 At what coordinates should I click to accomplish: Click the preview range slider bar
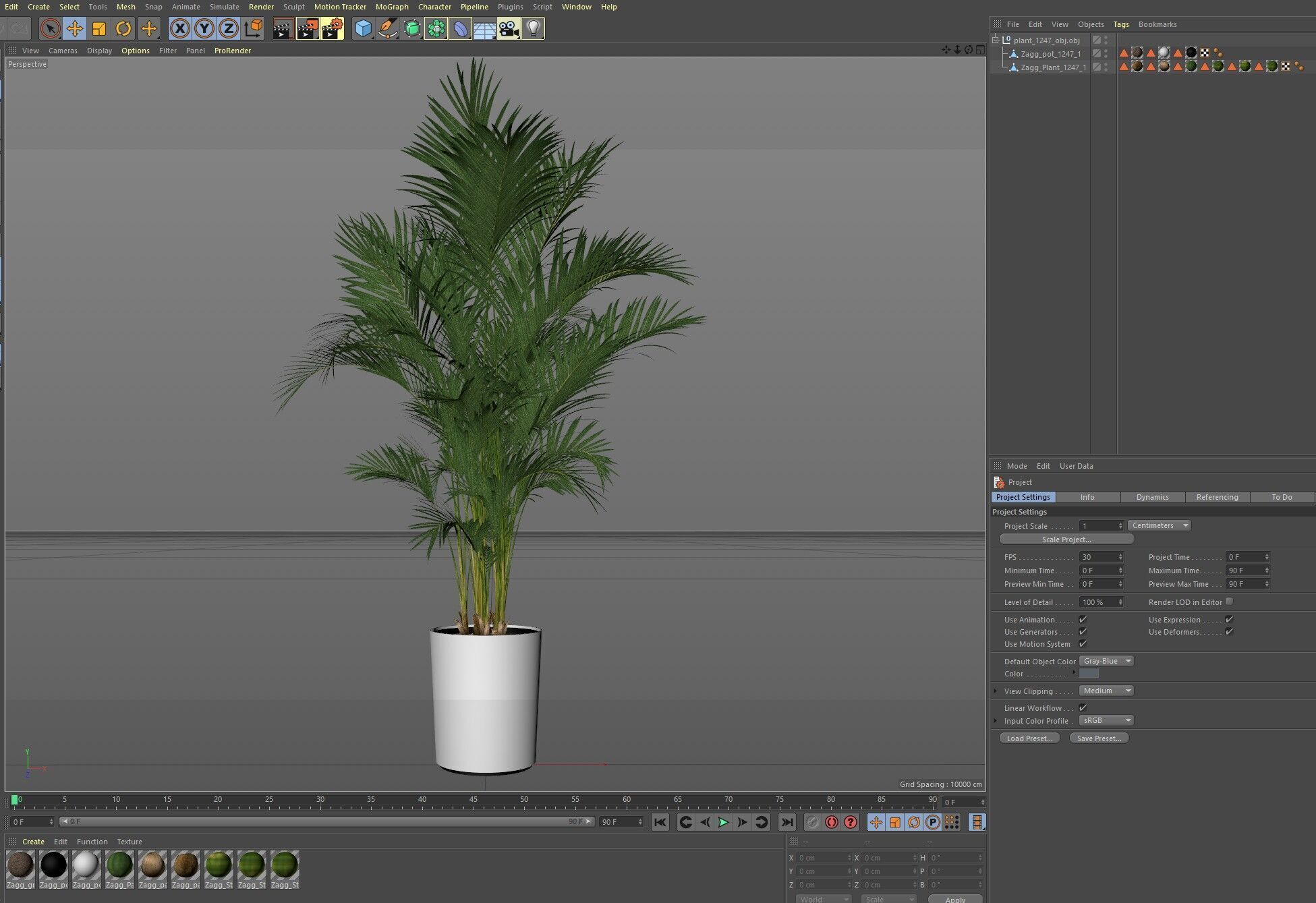[326, 822]
